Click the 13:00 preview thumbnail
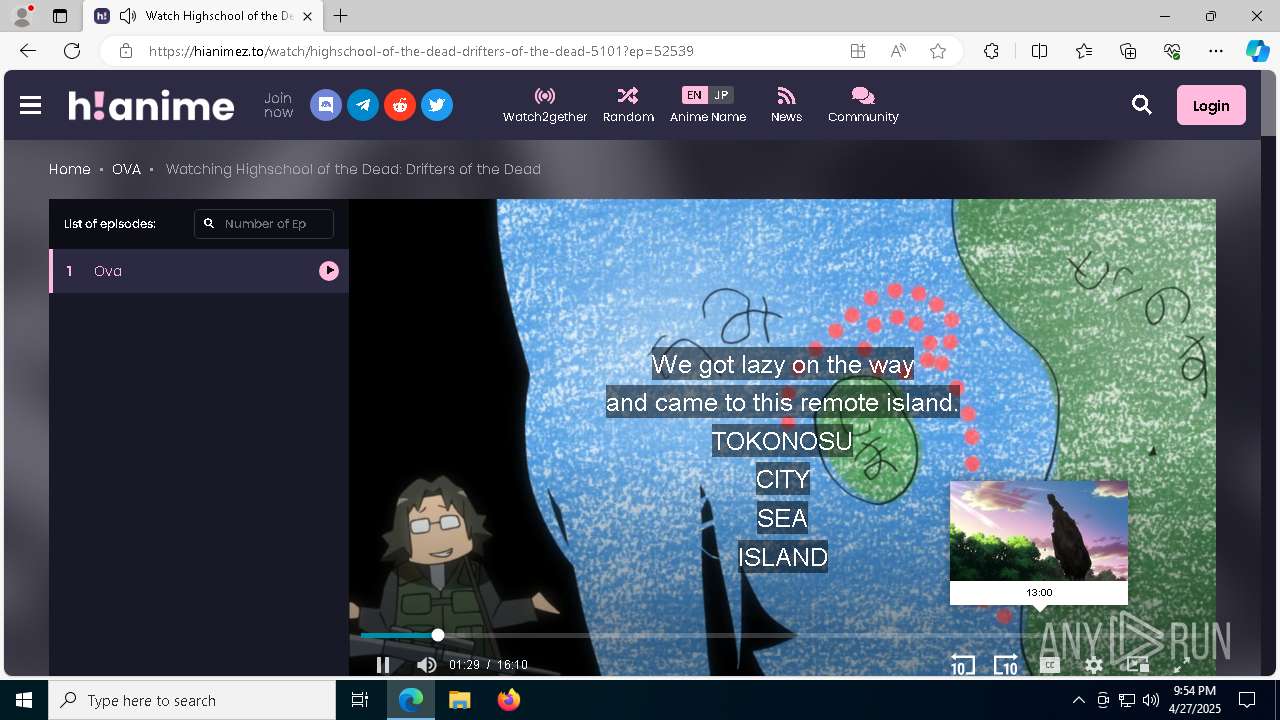The height and width of the screenshot is (720, 1280). [1039, 531]
